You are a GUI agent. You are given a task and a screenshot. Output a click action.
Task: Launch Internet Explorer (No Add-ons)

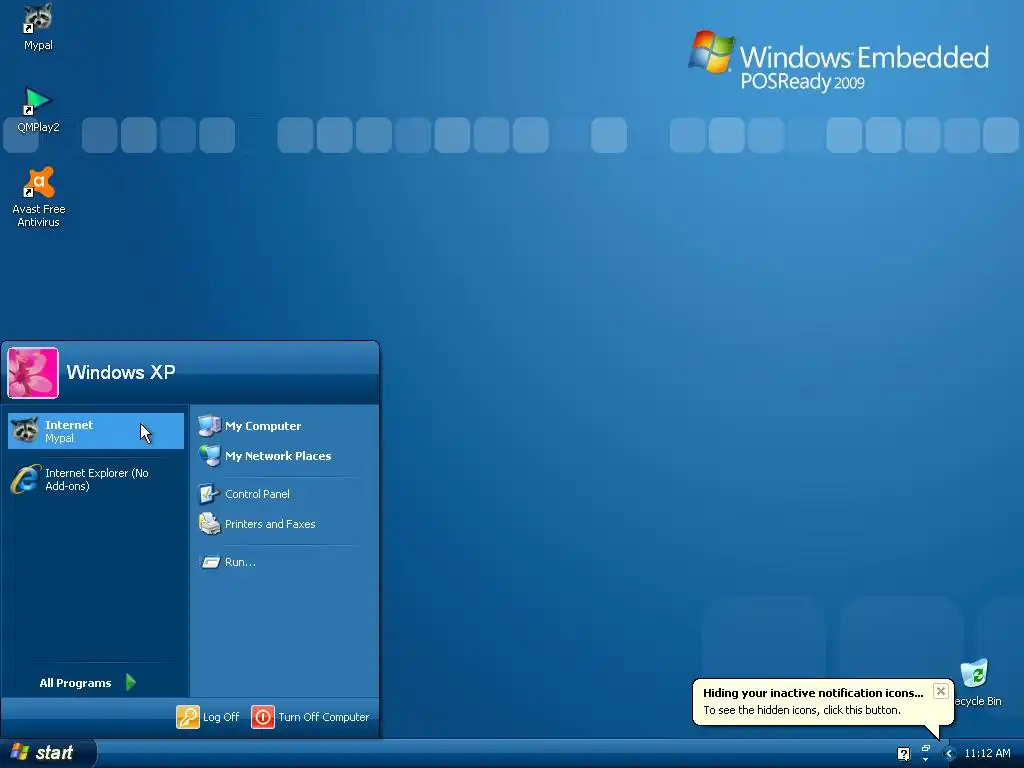click(x=96, y=479)
